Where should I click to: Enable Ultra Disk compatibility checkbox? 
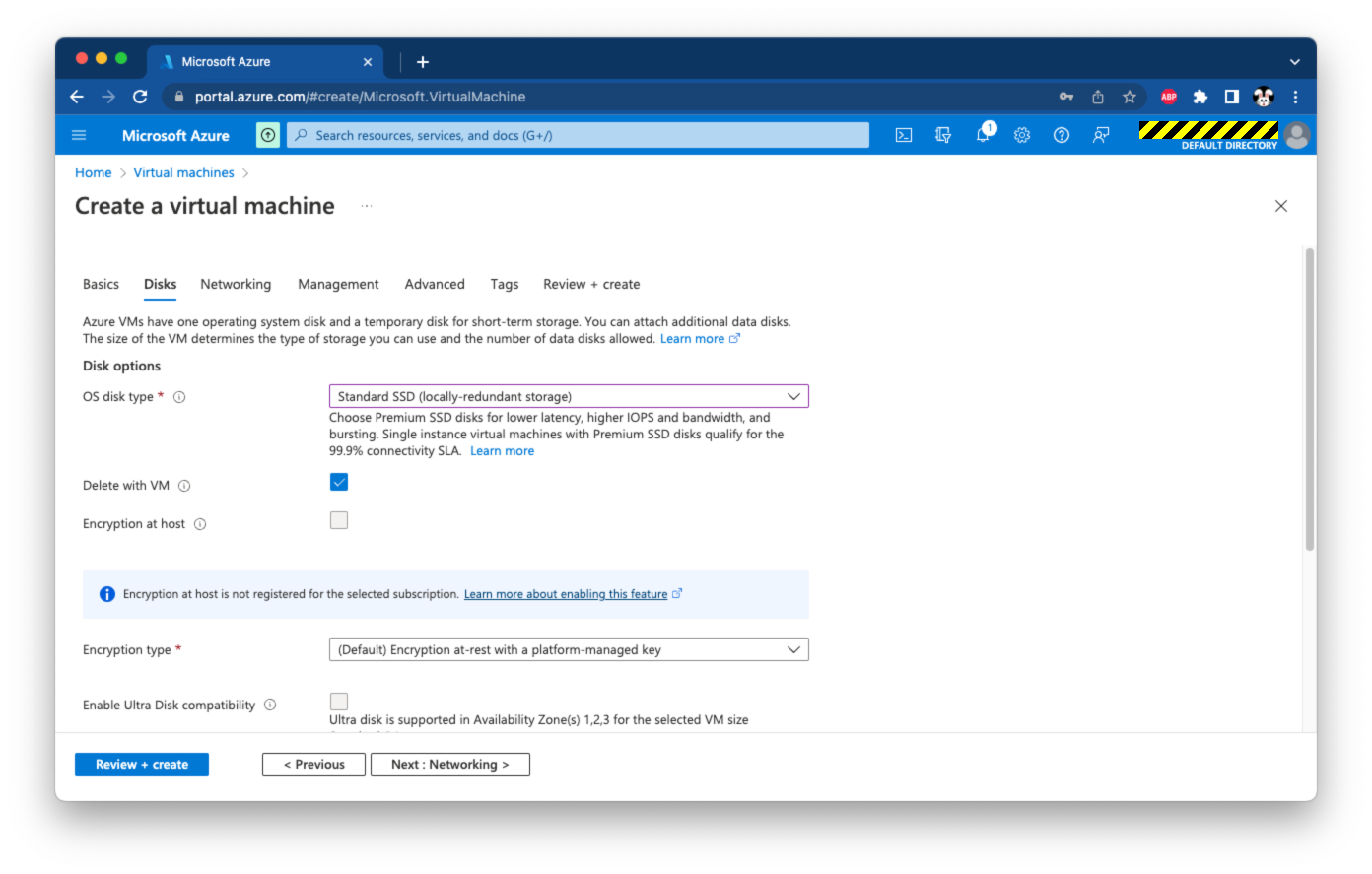pos(339,702)
